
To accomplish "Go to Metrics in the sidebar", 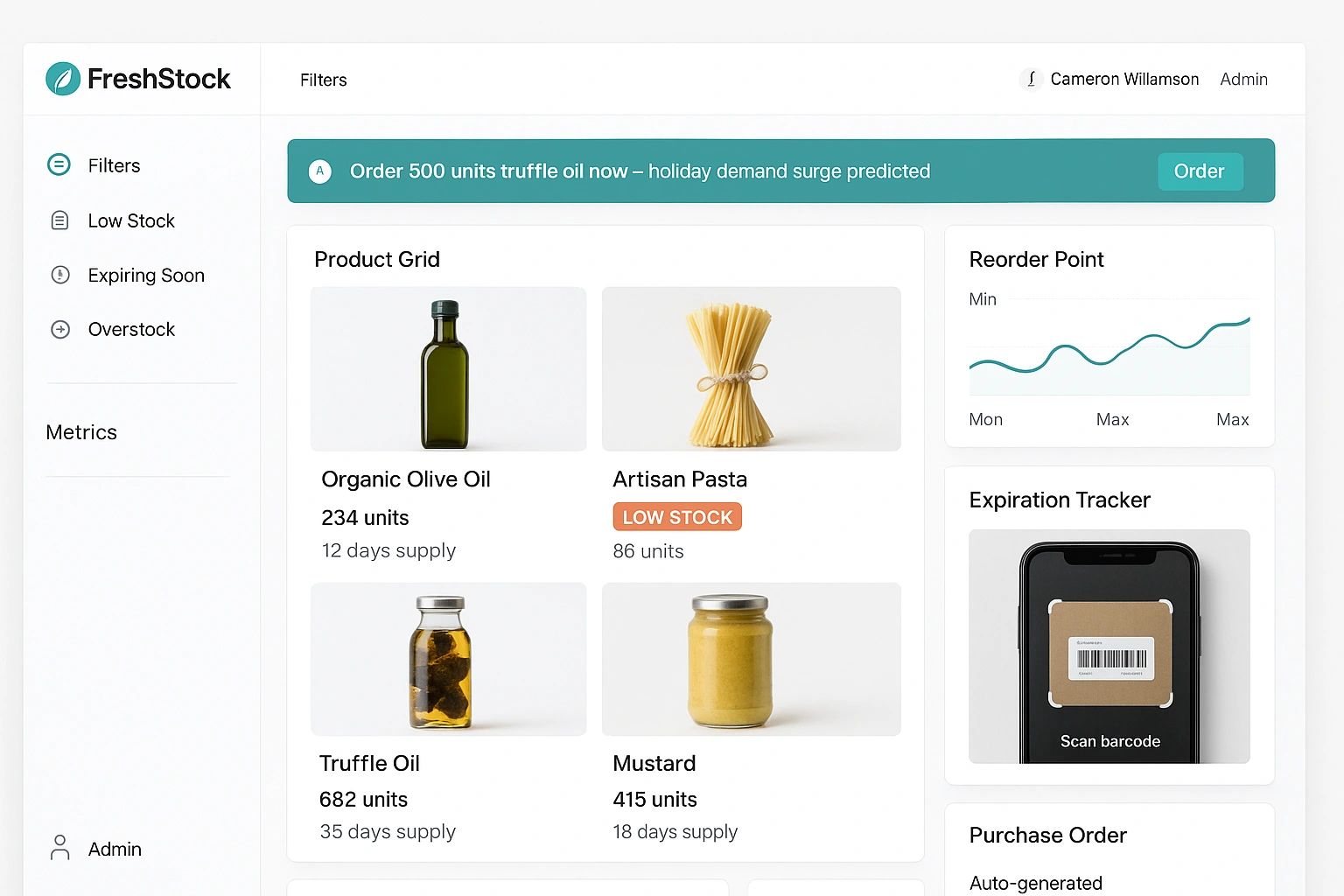I will (81, 432).
